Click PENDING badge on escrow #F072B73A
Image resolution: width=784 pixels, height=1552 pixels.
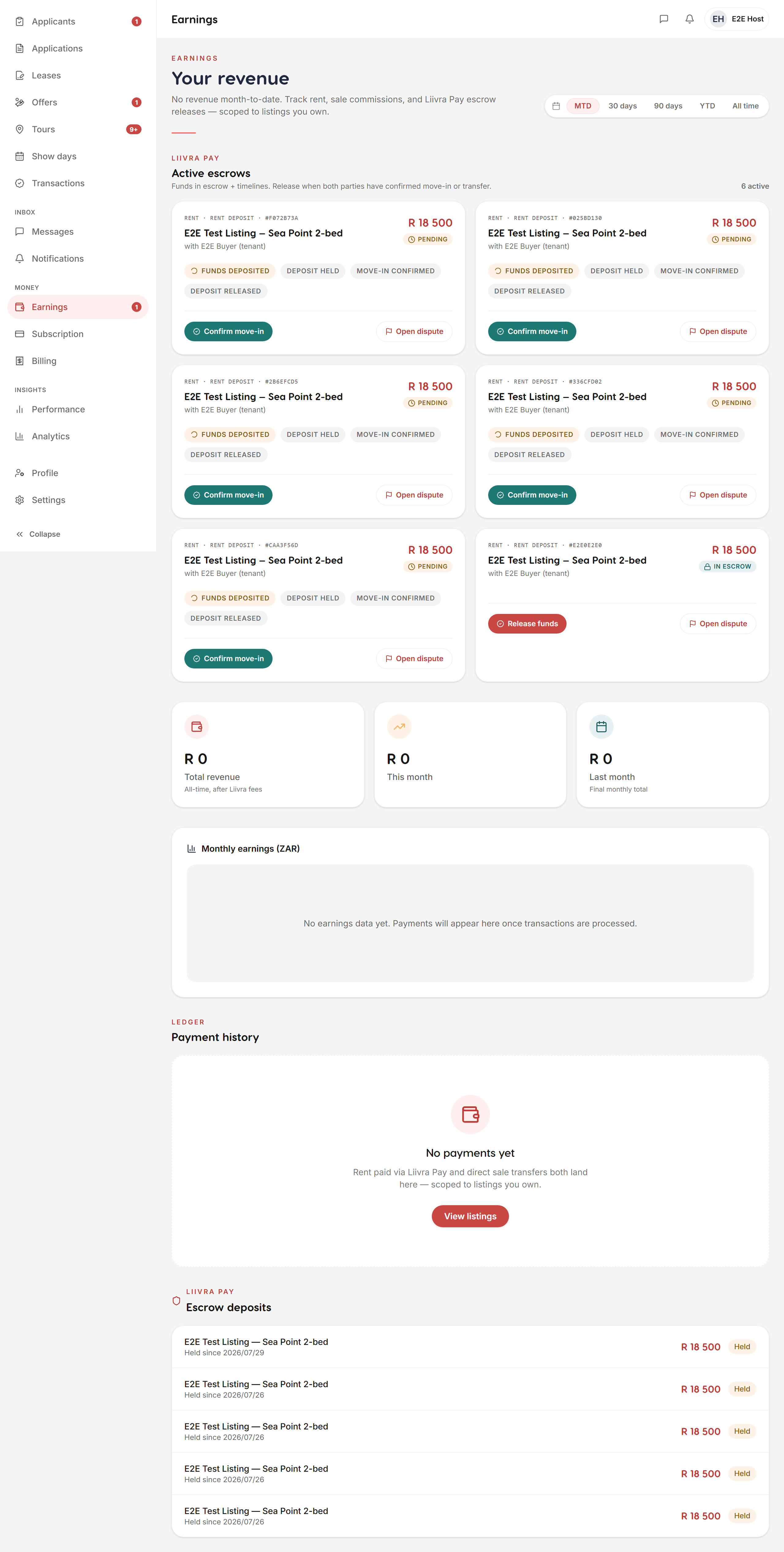point(428,240)
